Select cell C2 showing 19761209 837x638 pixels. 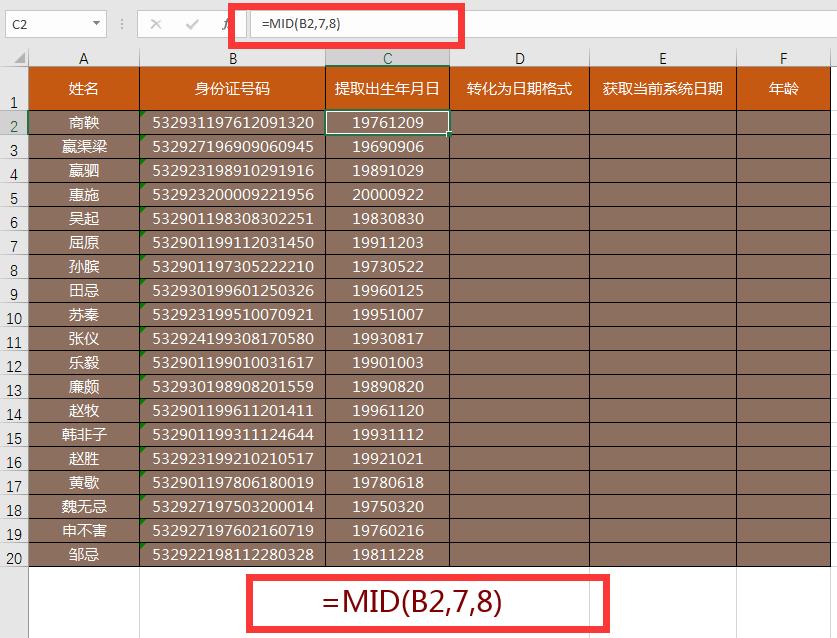point(387,123)
